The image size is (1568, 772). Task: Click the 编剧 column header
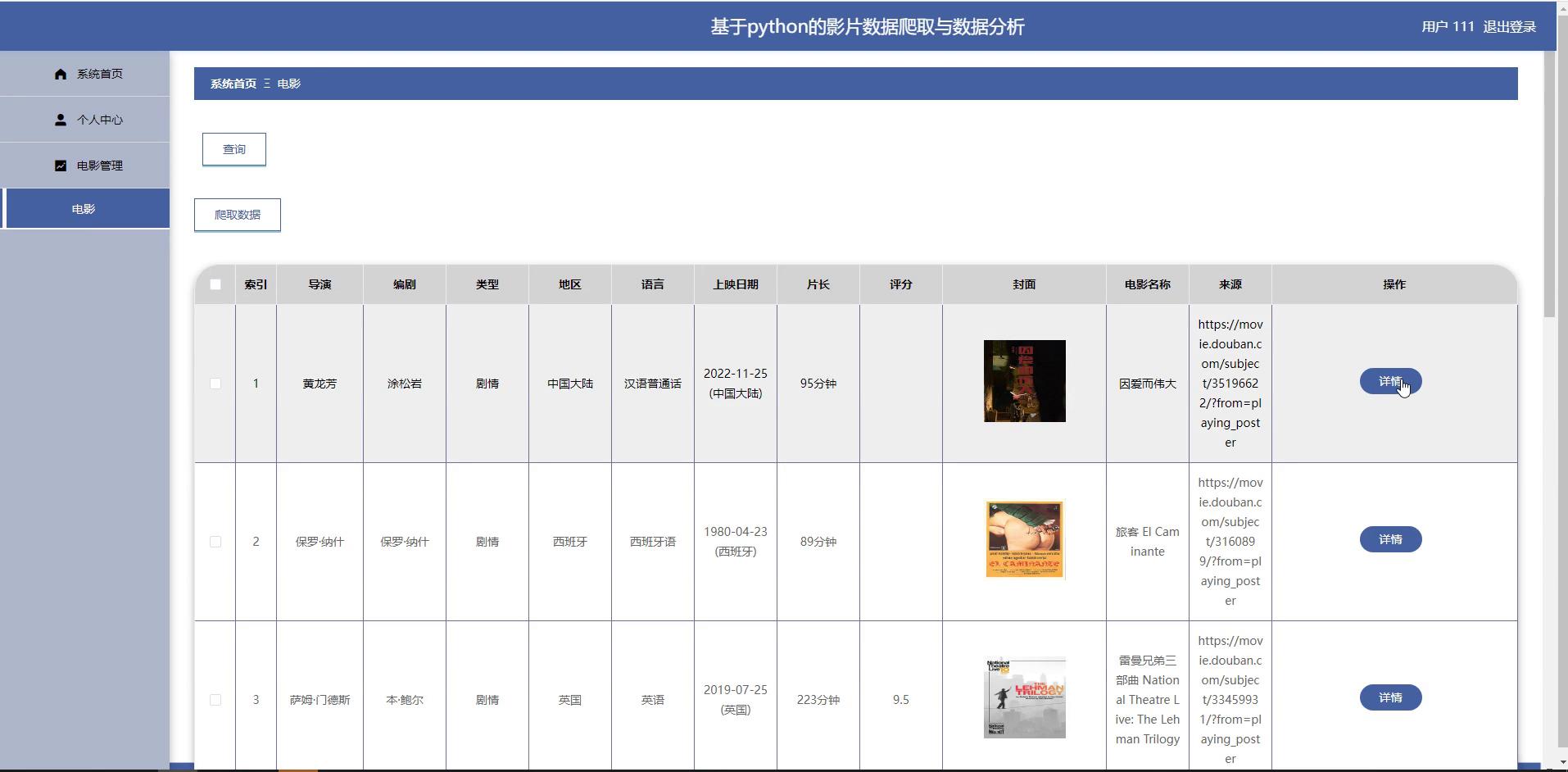405,284
